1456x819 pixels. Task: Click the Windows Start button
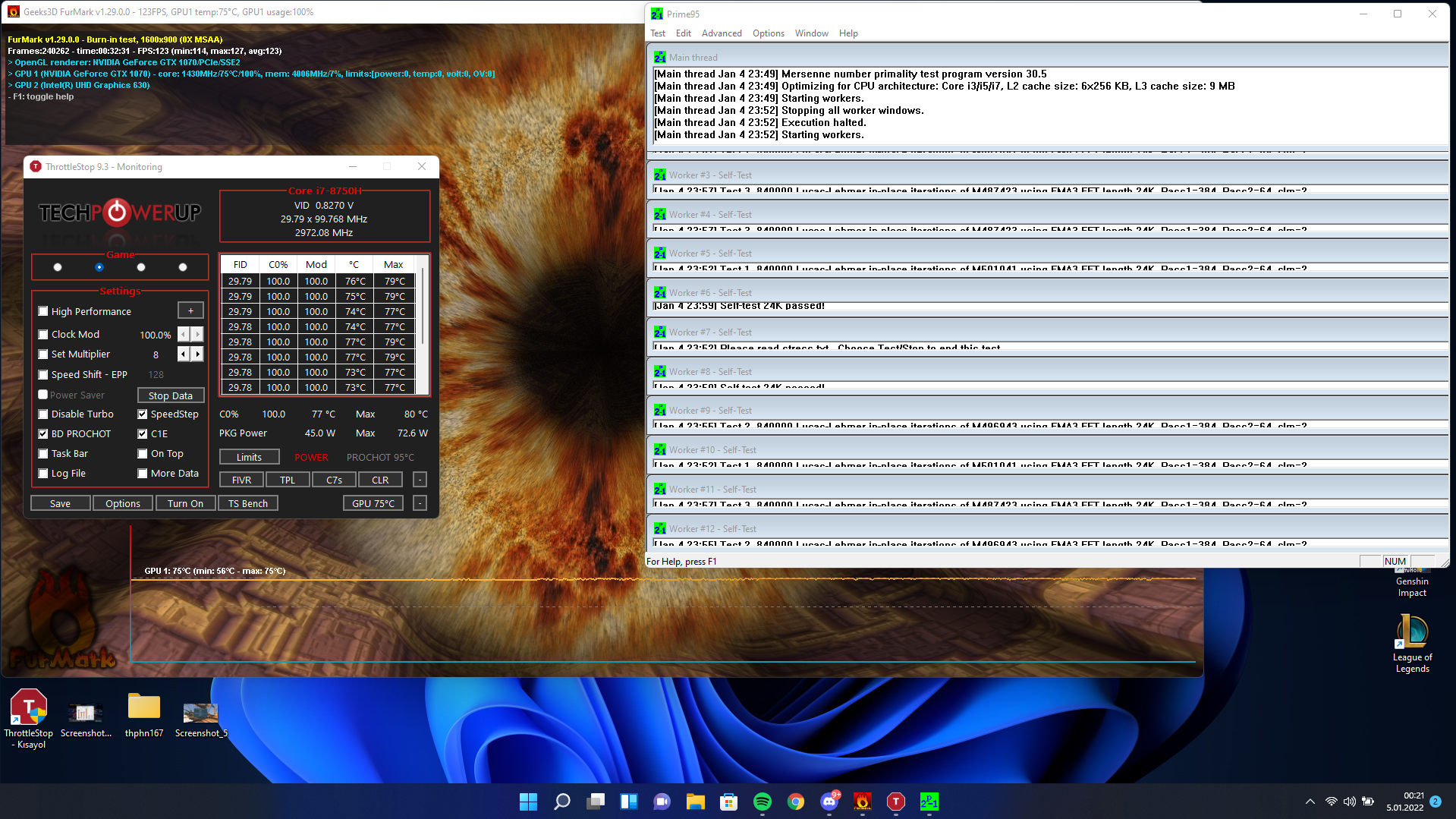pos(528,802)
